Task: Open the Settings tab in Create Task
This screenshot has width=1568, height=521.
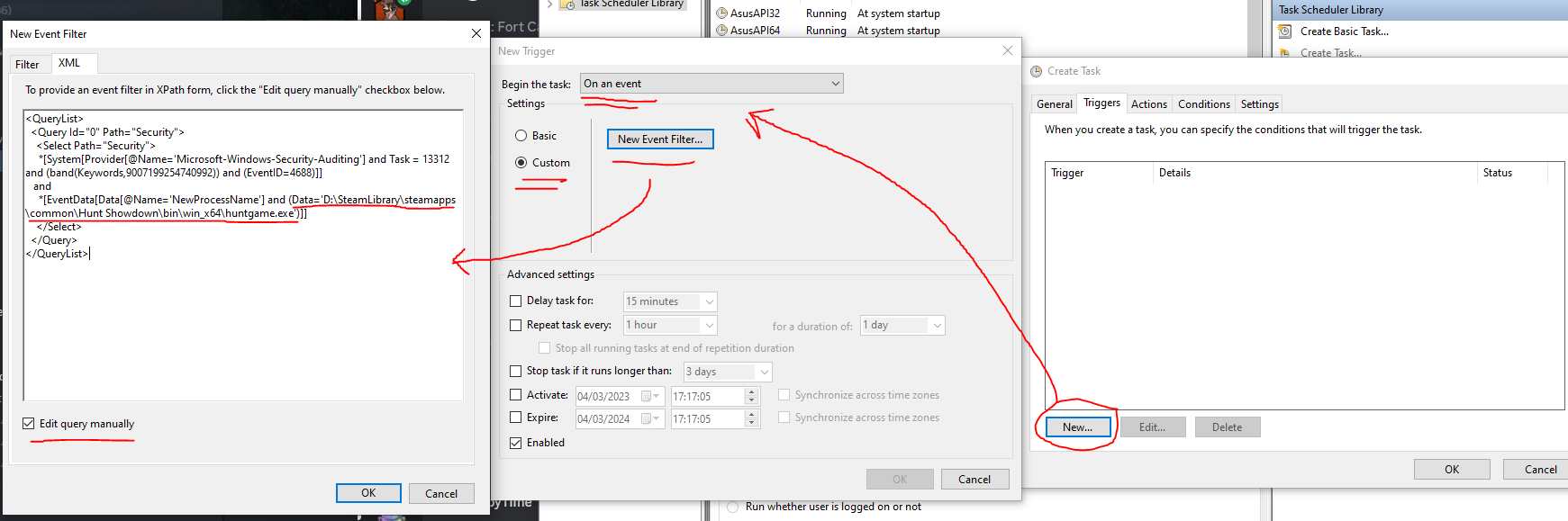Action: point(1260,104)
